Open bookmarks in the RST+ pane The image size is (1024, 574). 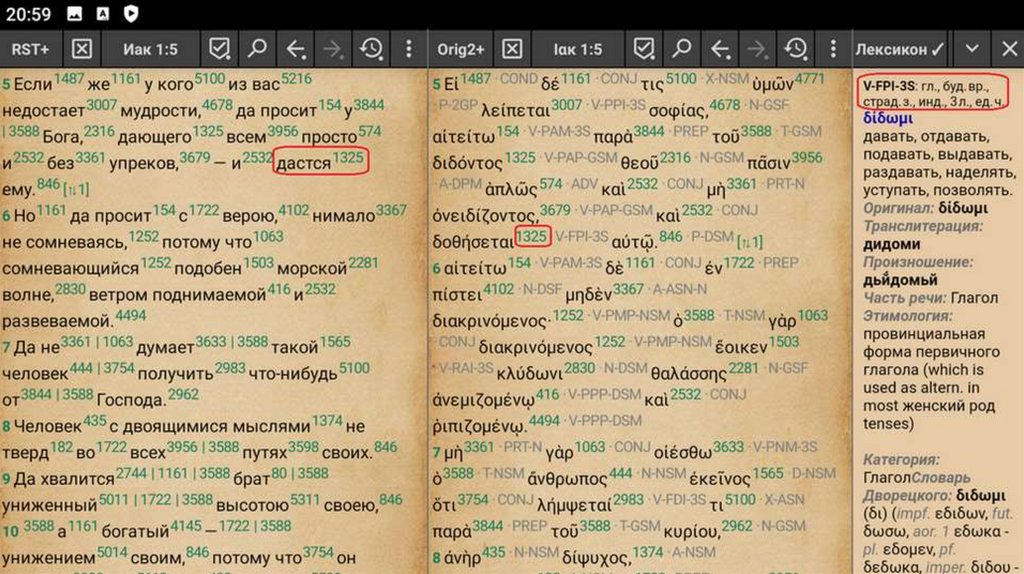pyautogui.click(x=218, y=49)
